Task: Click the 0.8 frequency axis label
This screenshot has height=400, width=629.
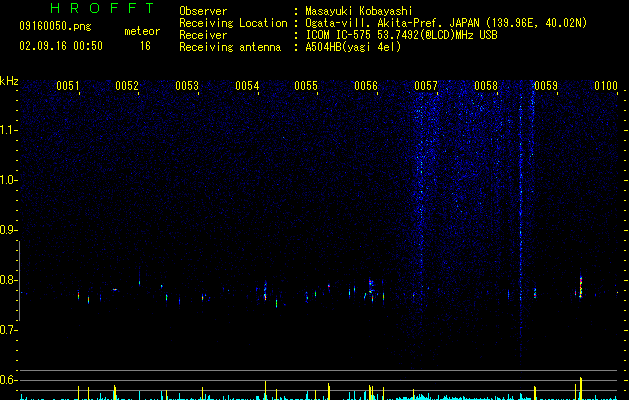Action: point(8,280)
